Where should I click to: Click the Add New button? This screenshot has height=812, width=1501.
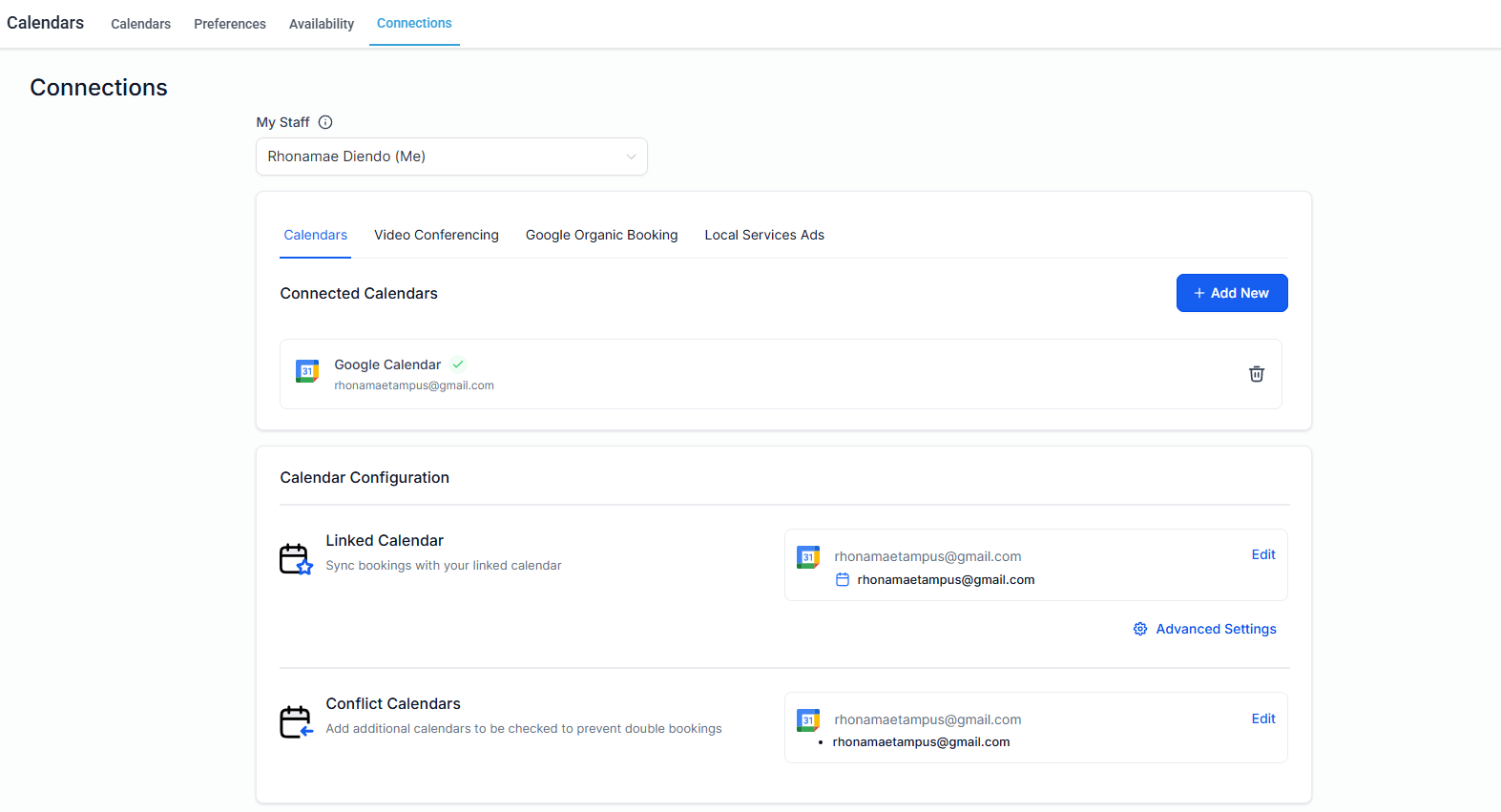point(1231,293)
